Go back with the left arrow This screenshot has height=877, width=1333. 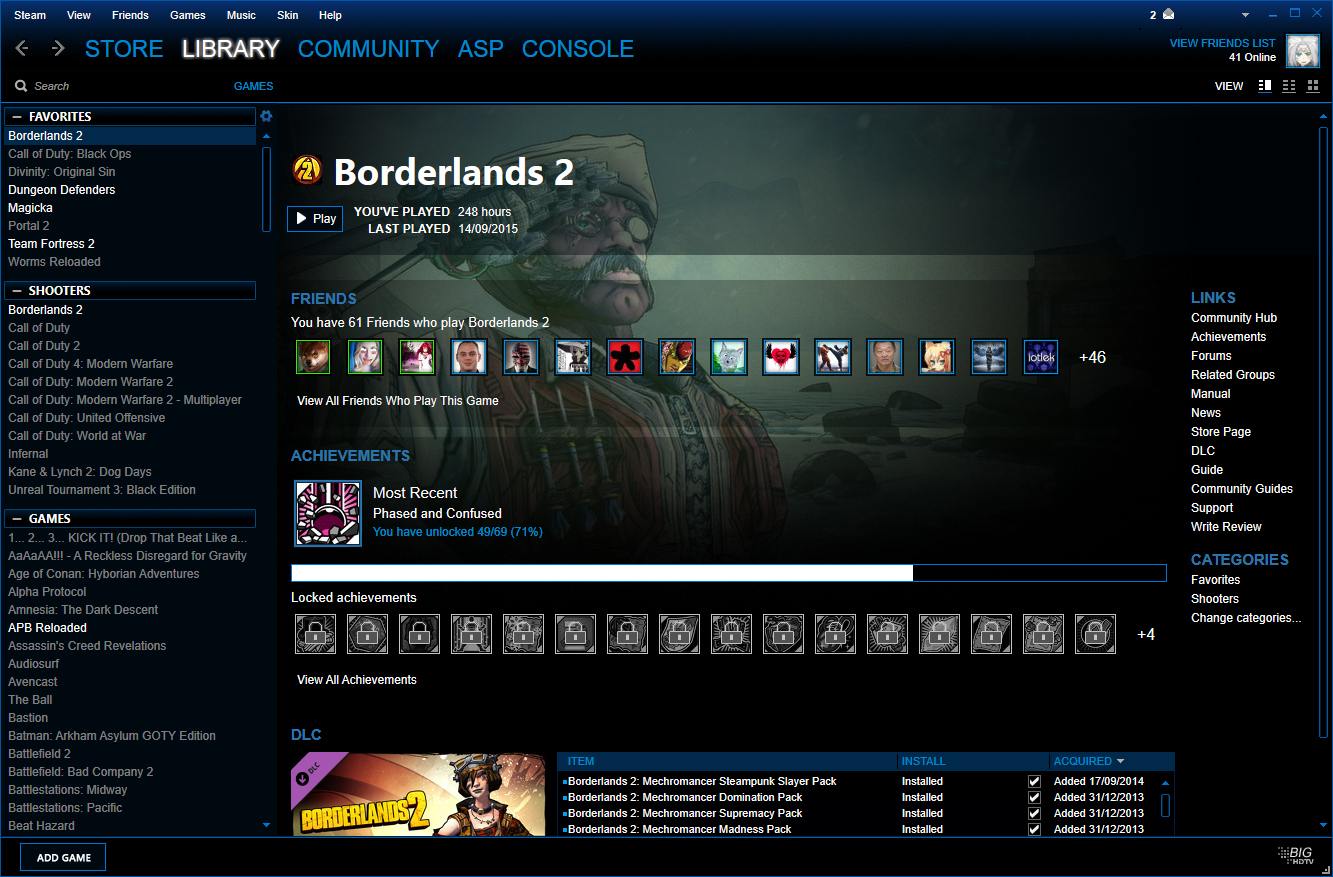pos(22,48)
